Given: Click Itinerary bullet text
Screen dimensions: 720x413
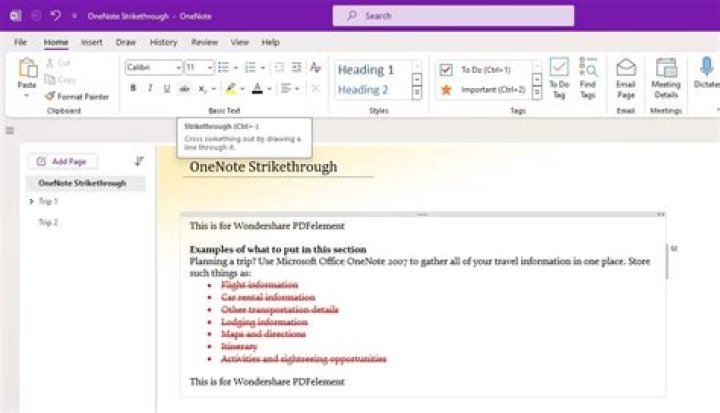Looking at the screenshot, I should [x=239, y=346].
